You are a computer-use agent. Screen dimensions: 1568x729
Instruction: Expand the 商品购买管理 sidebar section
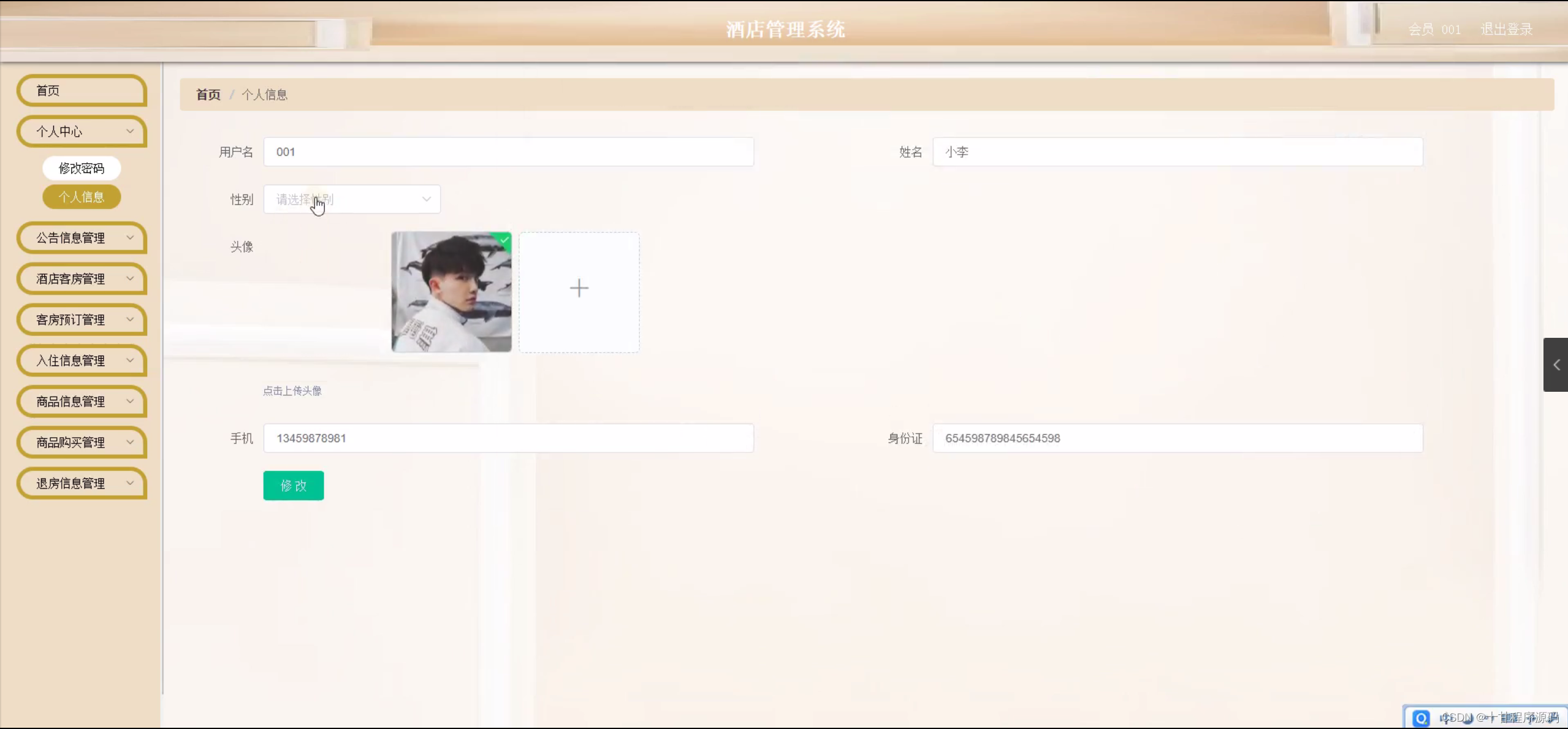pos(82,442)
